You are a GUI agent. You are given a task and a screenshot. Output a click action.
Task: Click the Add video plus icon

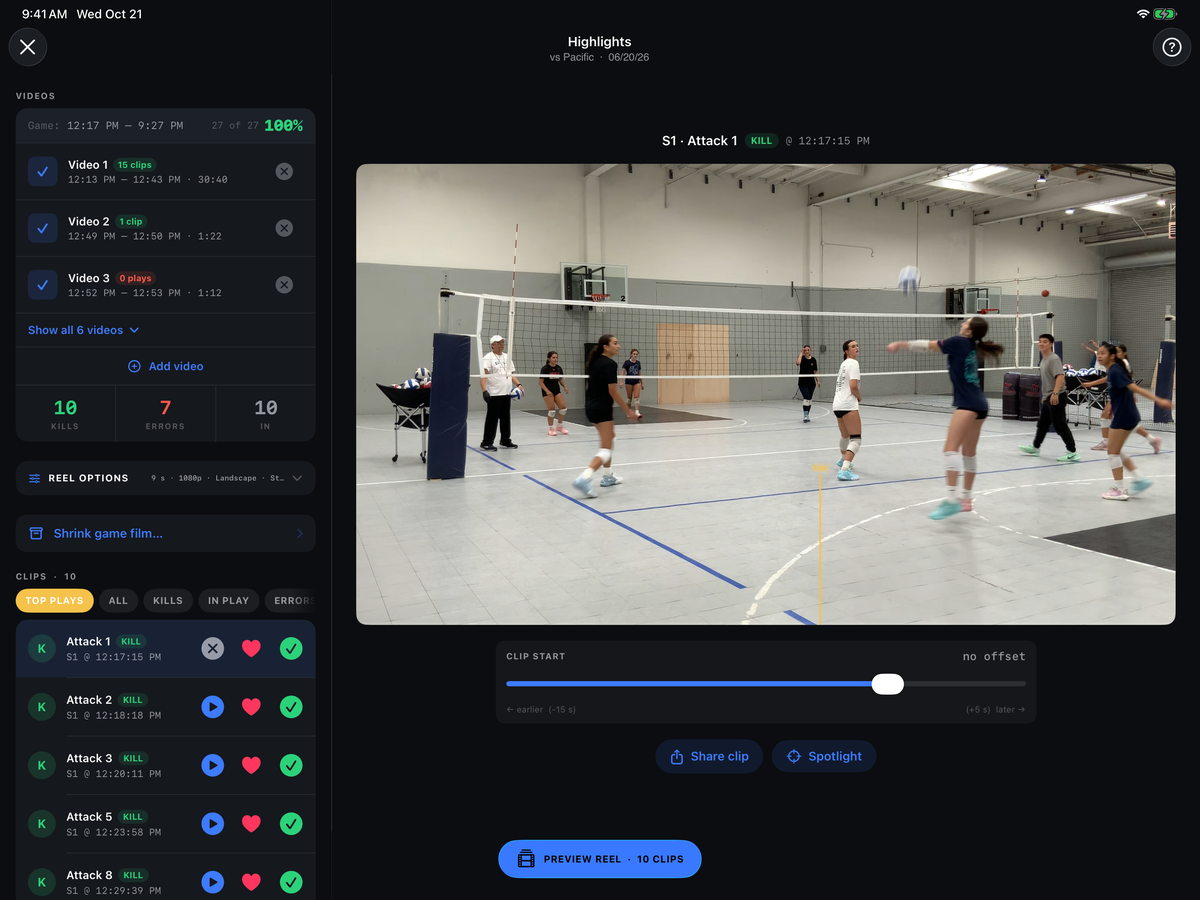pyautogui.click(x=134, y=367)
